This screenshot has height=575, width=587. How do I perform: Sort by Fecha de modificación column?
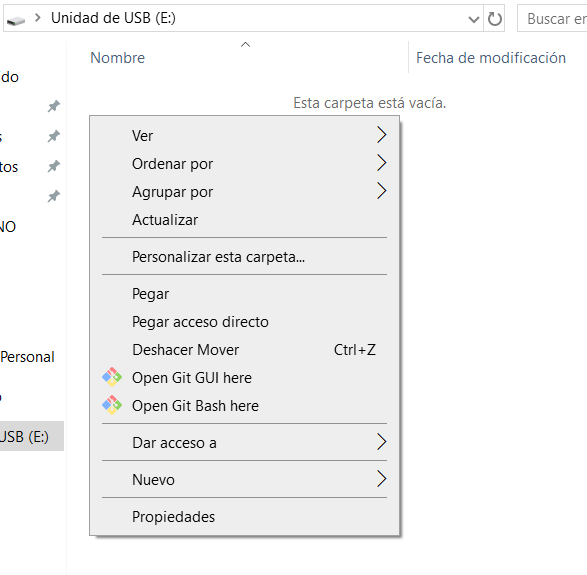tap(491, 58)
